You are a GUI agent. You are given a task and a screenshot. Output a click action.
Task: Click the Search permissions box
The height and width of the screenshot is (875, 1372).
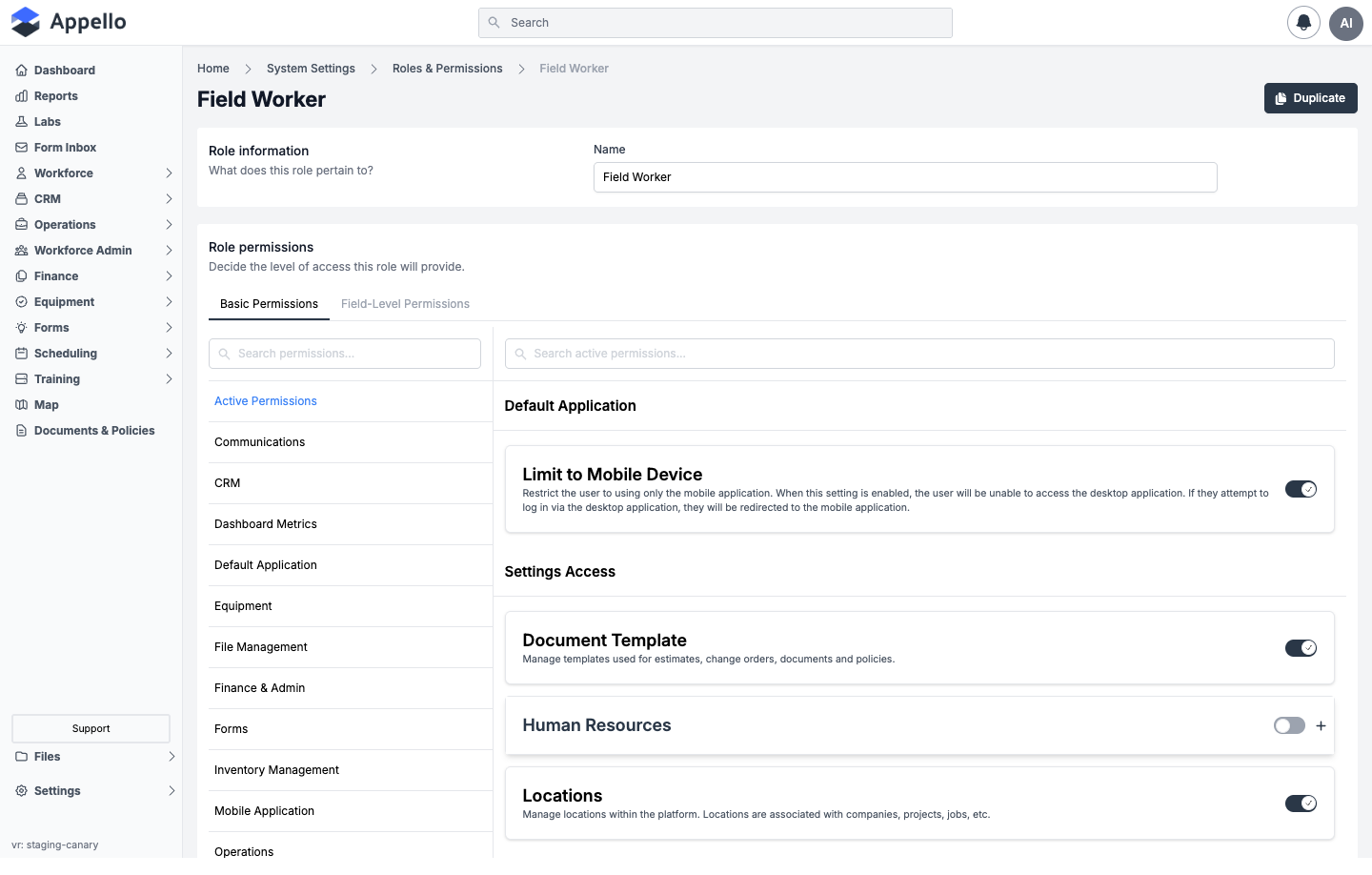[x=345, y=354]
